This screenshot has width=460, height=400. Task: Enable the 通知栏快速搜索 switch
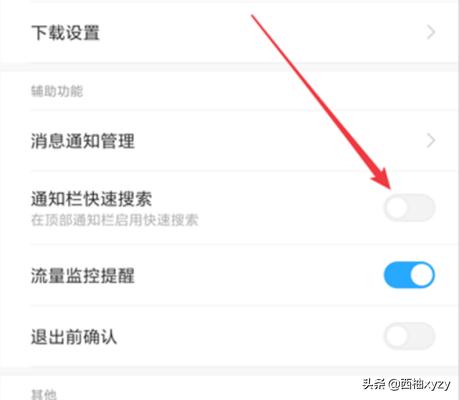pyautogui.click(x=409, y=208)
